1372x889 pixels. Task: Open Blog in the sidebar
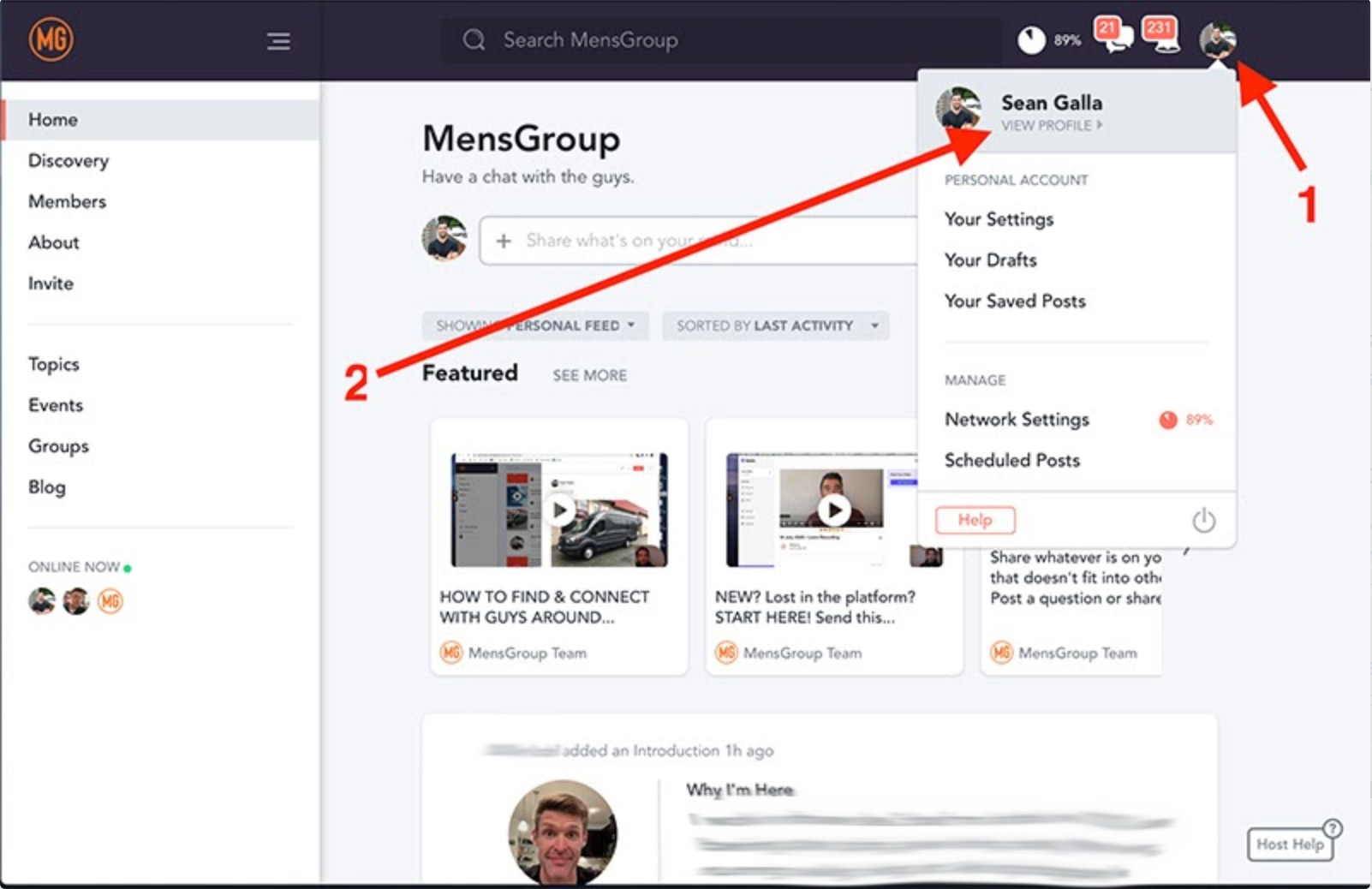[x=46, y=487]
